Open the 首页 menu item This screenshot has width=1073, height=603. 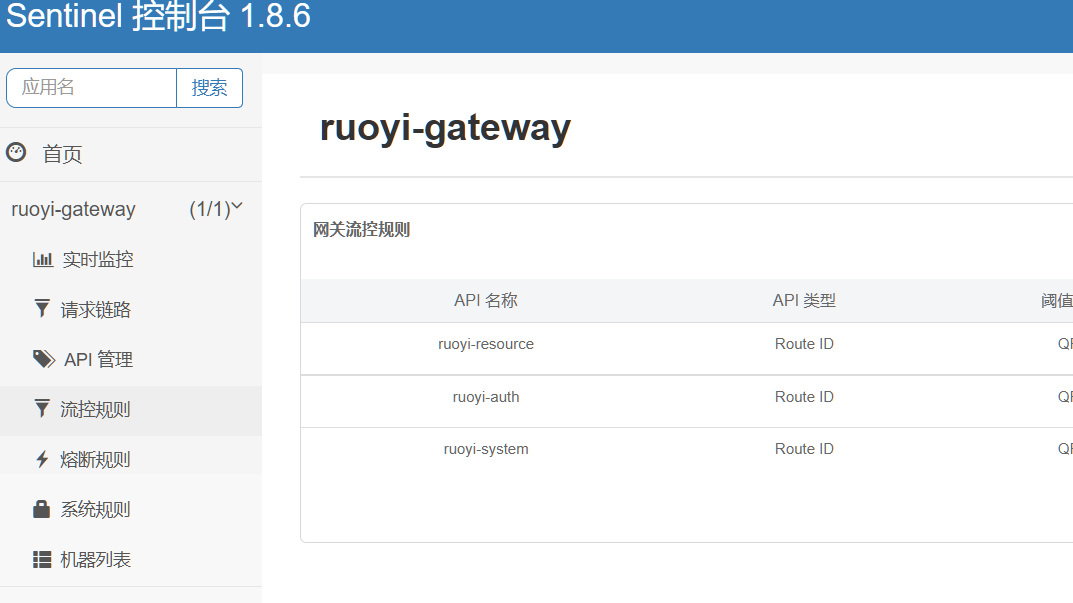click(x=60, y=153)
